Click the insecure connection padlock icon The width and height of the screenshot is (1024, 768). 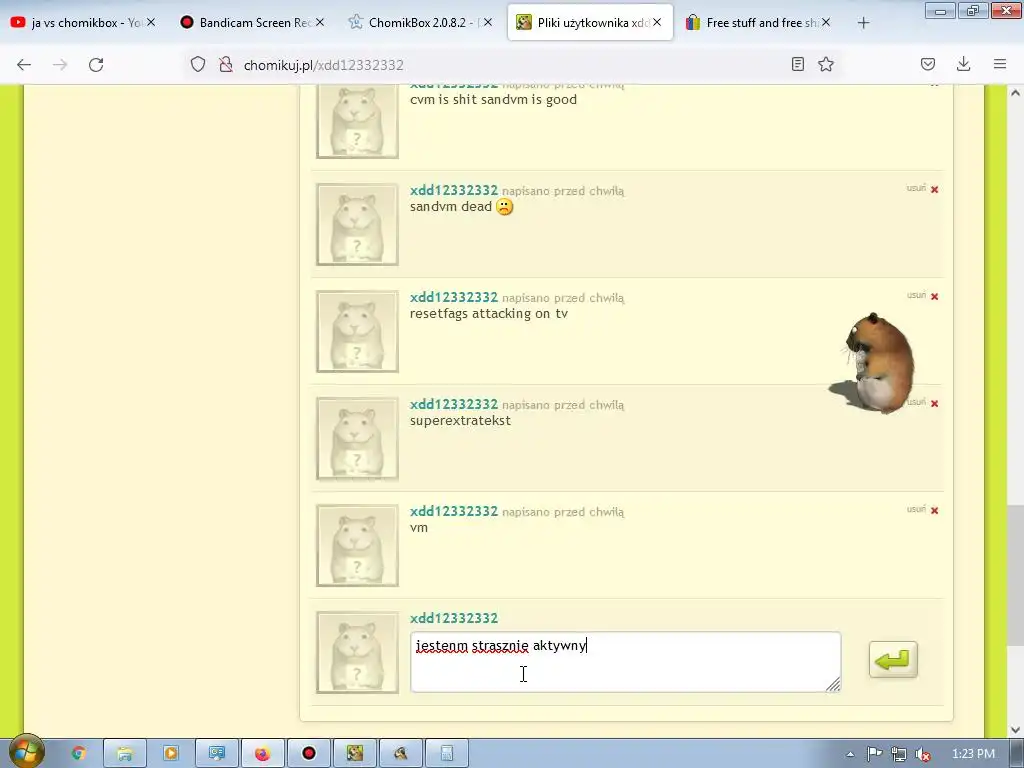pos(226,64)
